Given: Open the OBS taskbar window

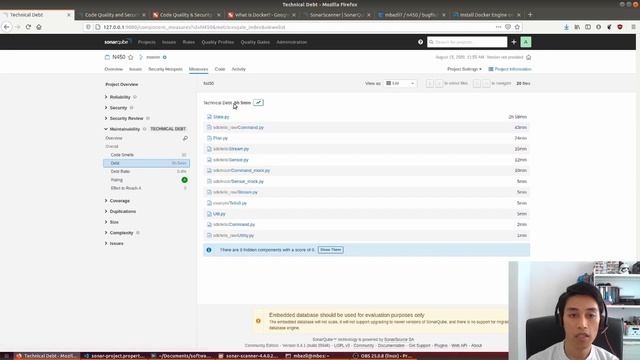Looking at the screenshot, I should [382, 356].
